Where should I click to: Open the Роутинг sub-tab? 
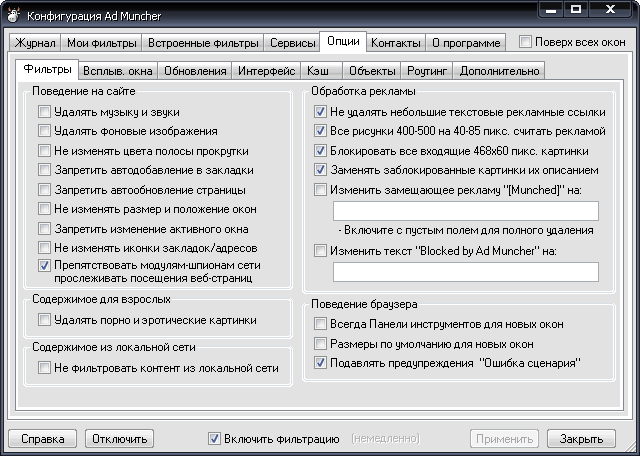(x=427, y=71)
